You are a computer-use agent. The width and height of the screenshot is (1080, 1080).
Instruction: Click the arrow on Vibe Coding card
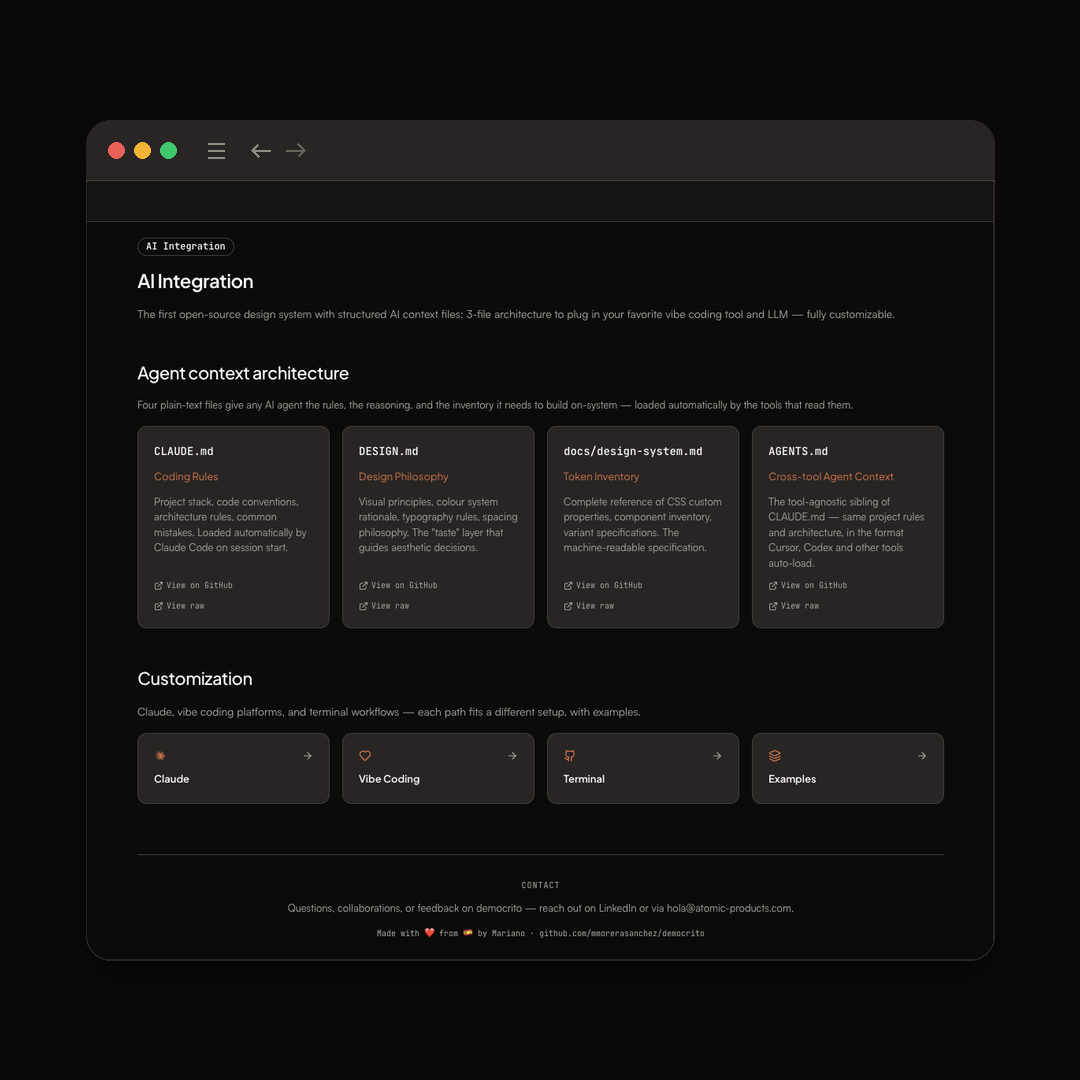coord(512,756)
